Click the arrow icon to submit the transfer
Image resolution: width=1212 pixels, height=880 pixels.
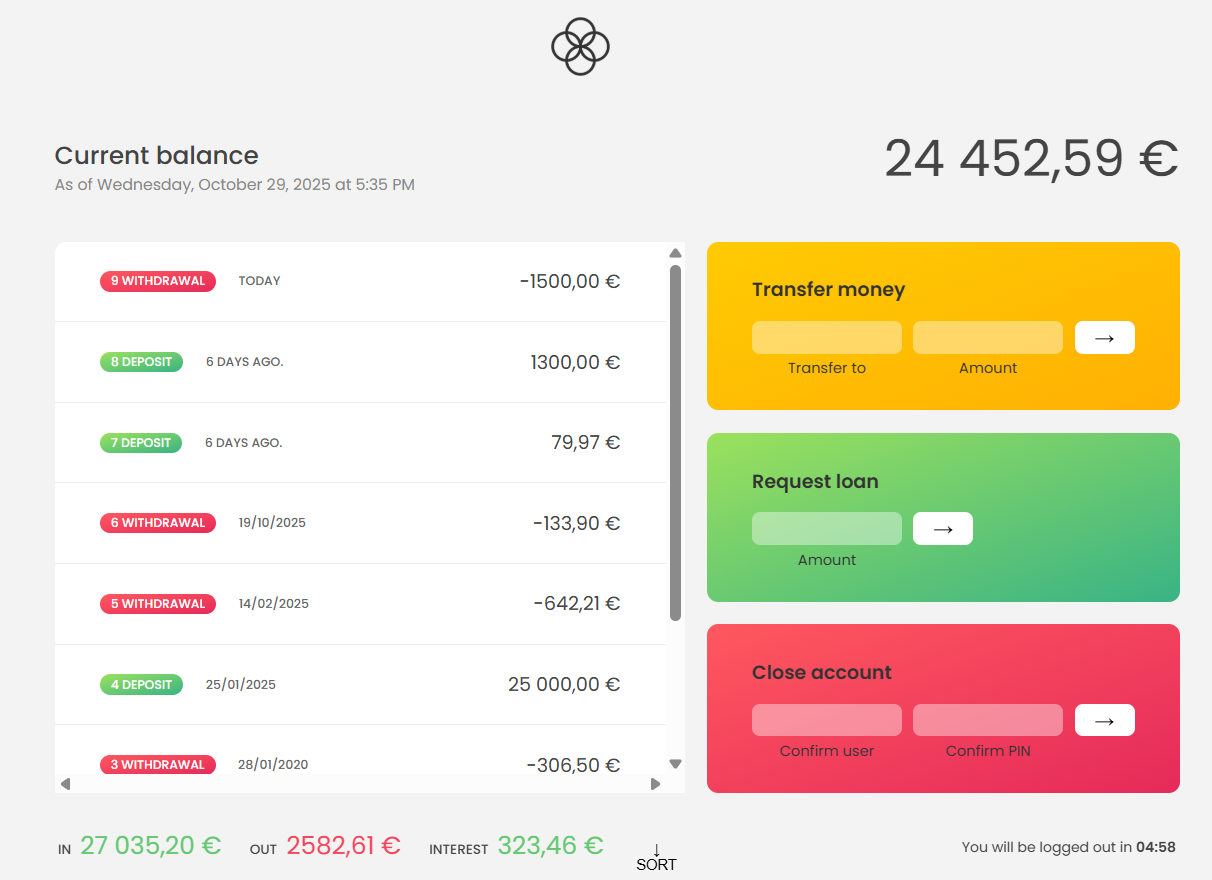pyautogui.click(x=1104, y=337)
